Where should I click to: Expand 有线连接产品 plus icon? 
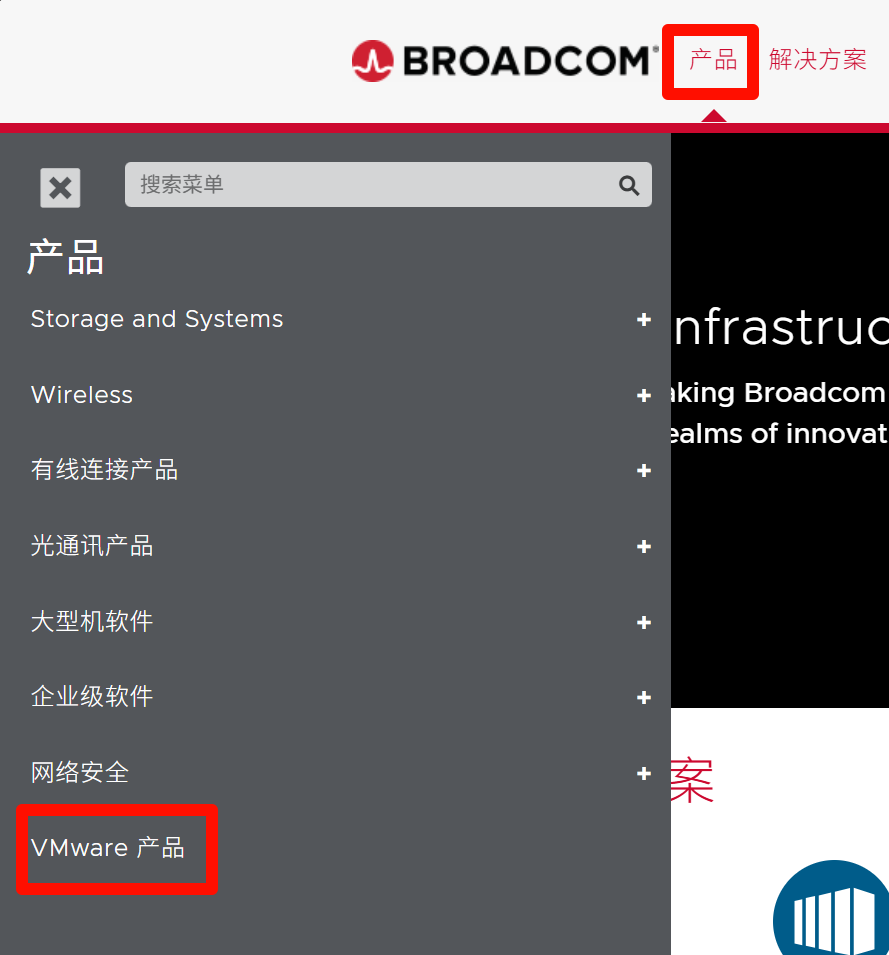click(644, 471)
